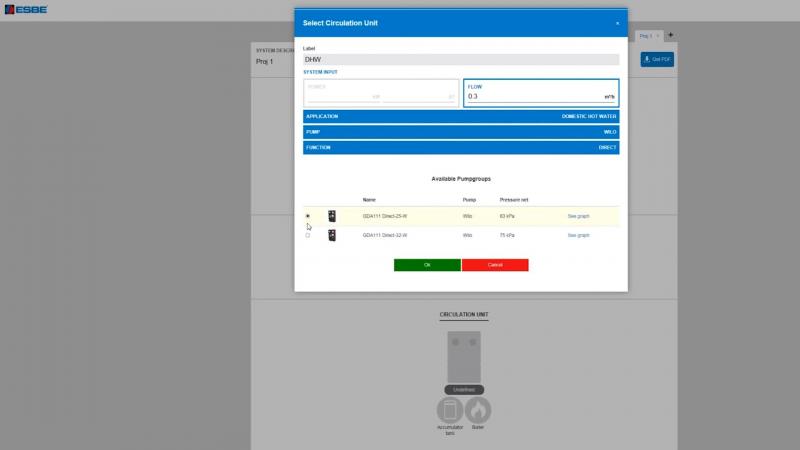
Task: Add a new project tab with plus
Action: 671,35
